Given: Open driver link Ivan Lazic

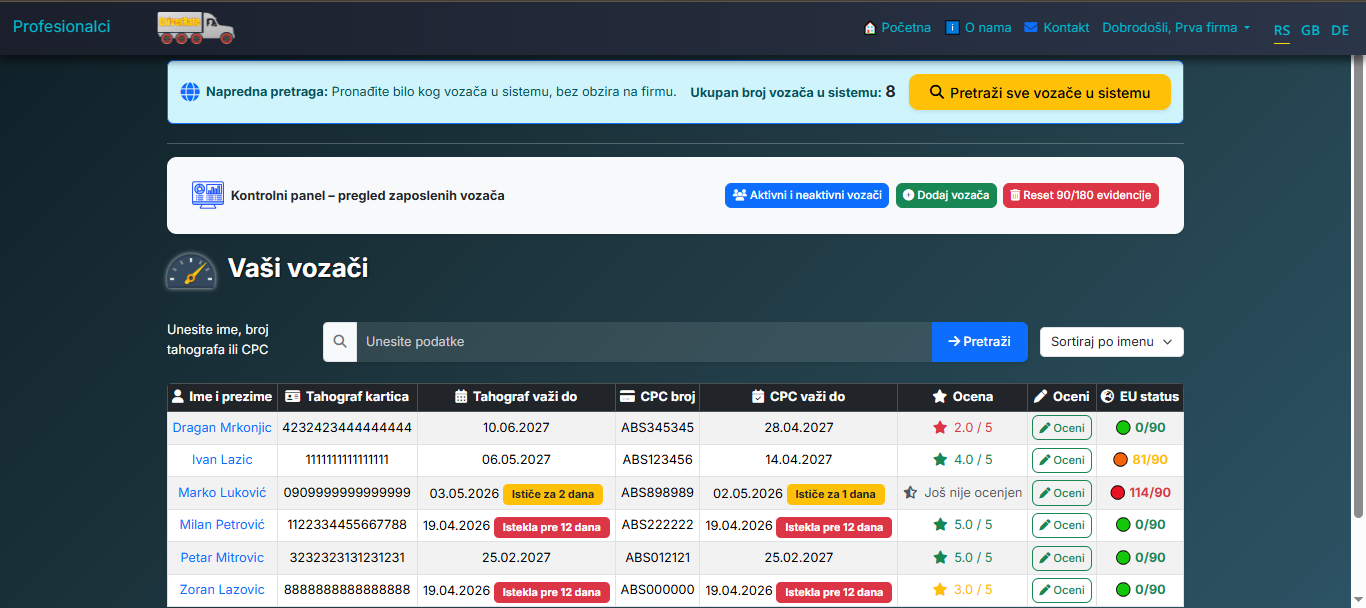Looking at the screenshot, I should [x=222, y=460].
